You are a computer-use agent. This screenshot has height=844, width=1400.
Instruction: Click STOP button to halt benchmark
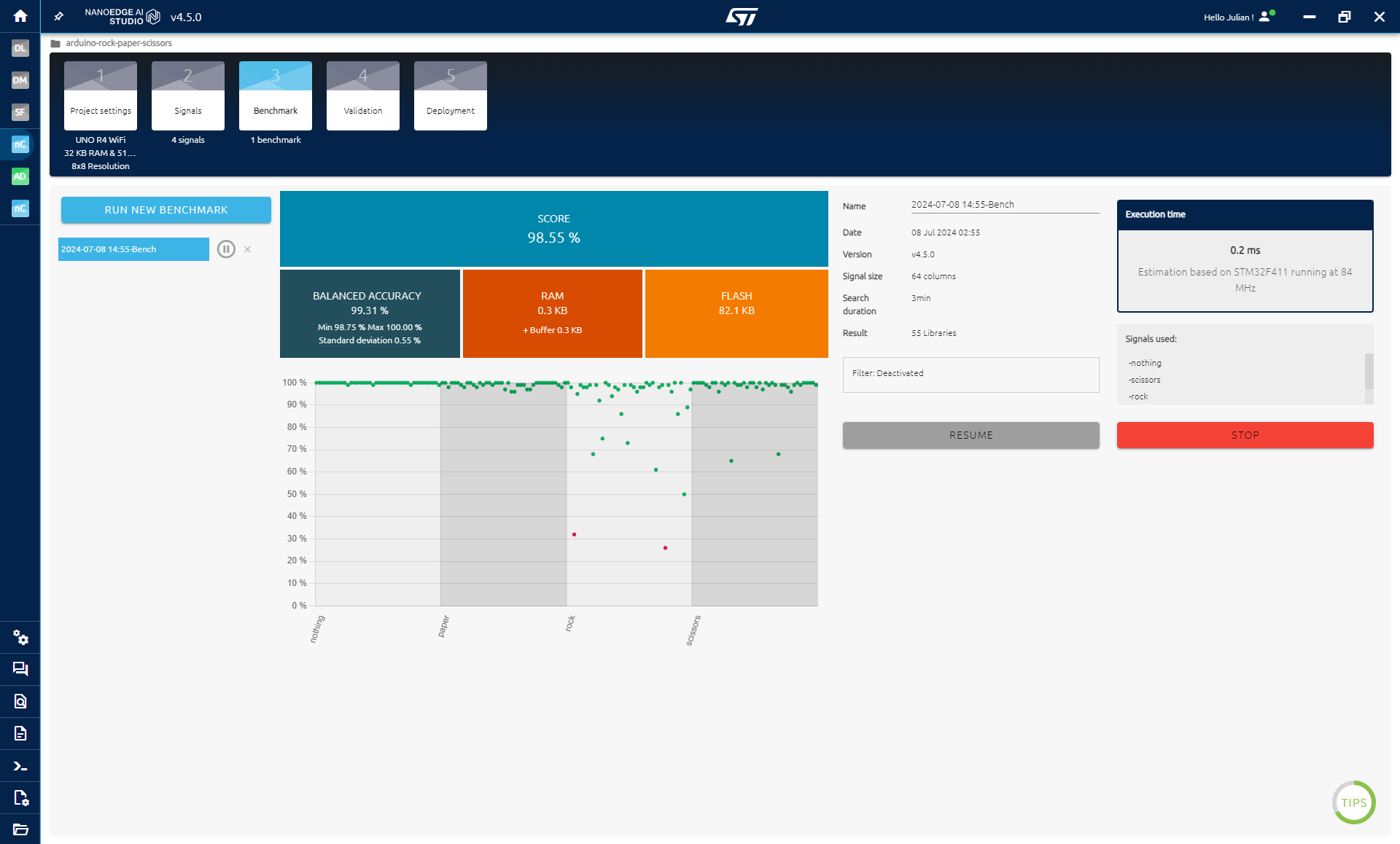coord(1245,434)
